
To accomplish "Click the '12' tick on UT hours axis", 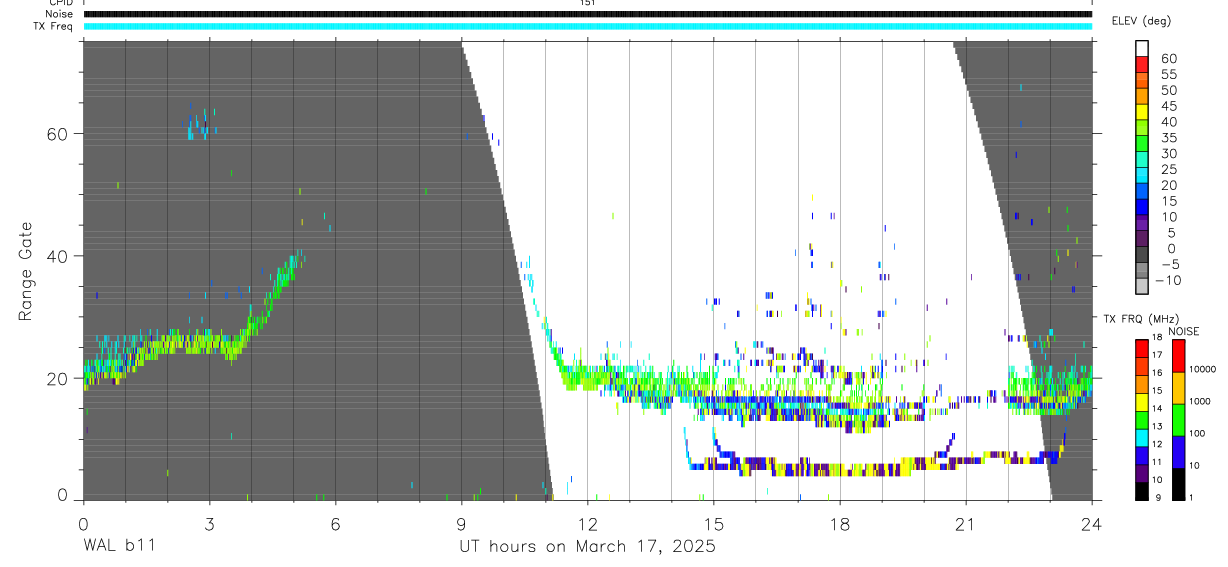I will pos(587,524).
